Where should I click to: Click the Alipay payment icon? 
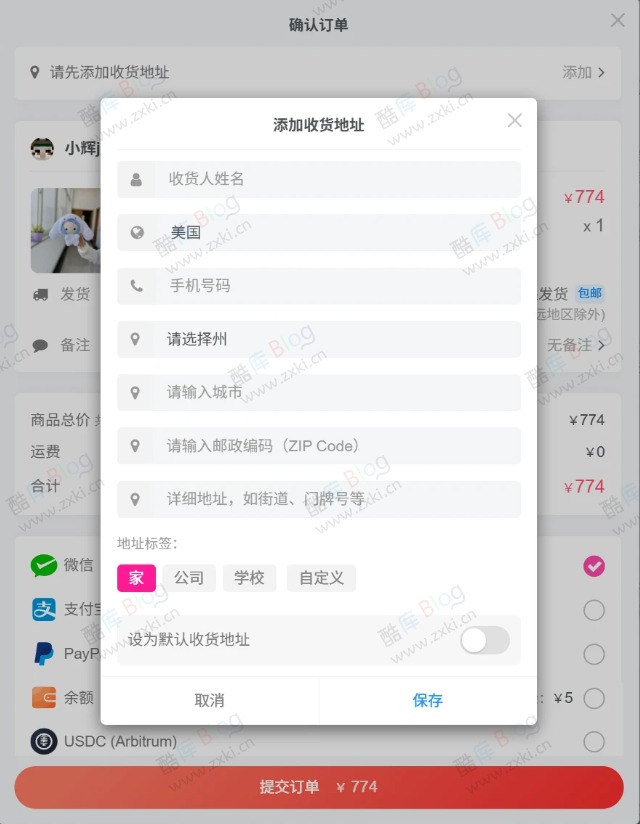[x=44, y=610]
